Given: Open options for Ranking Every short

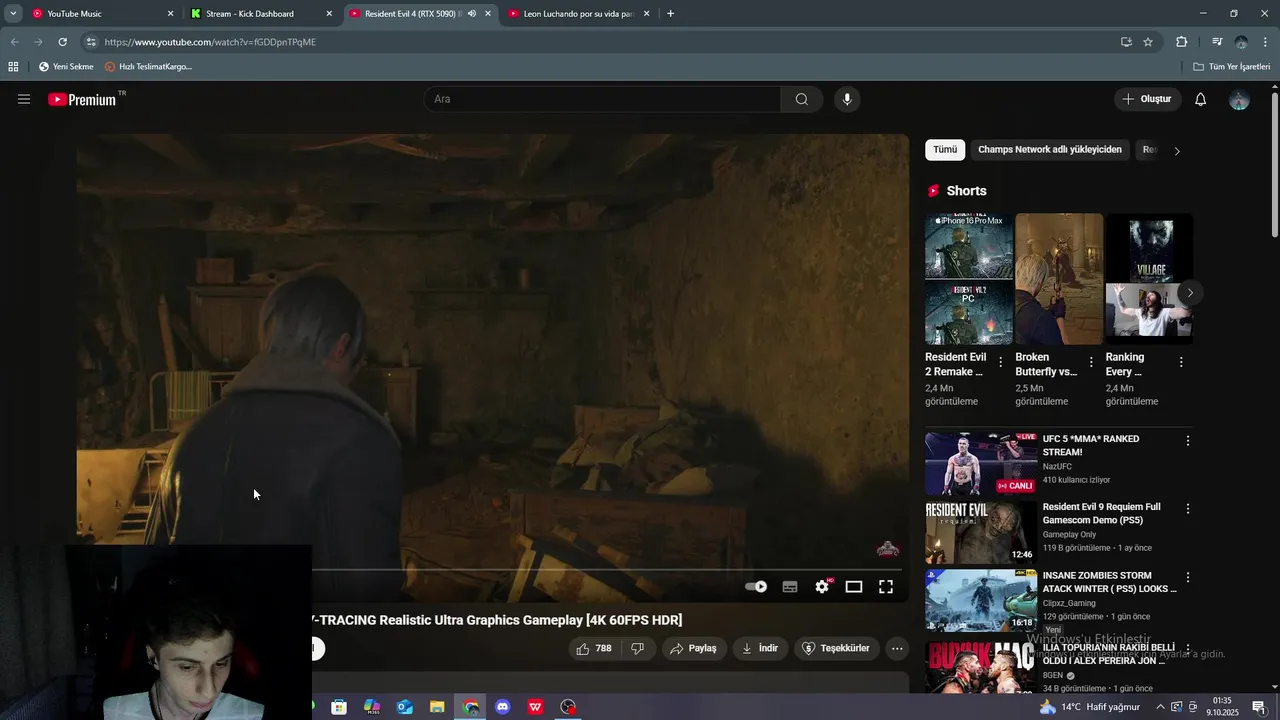Looking at the screenshot, I should tap(1181, 362).
